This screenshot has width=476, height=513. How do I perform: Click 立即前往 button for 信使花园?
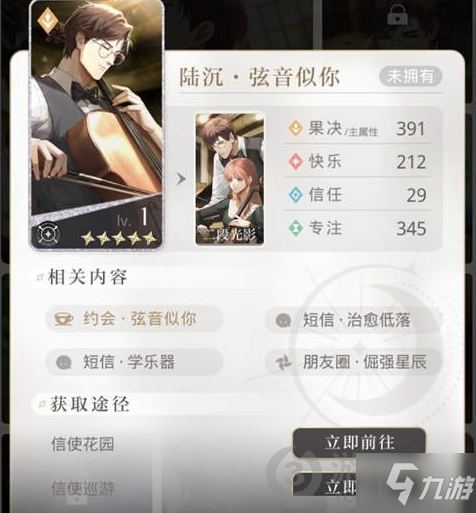[x=359, y=442]
